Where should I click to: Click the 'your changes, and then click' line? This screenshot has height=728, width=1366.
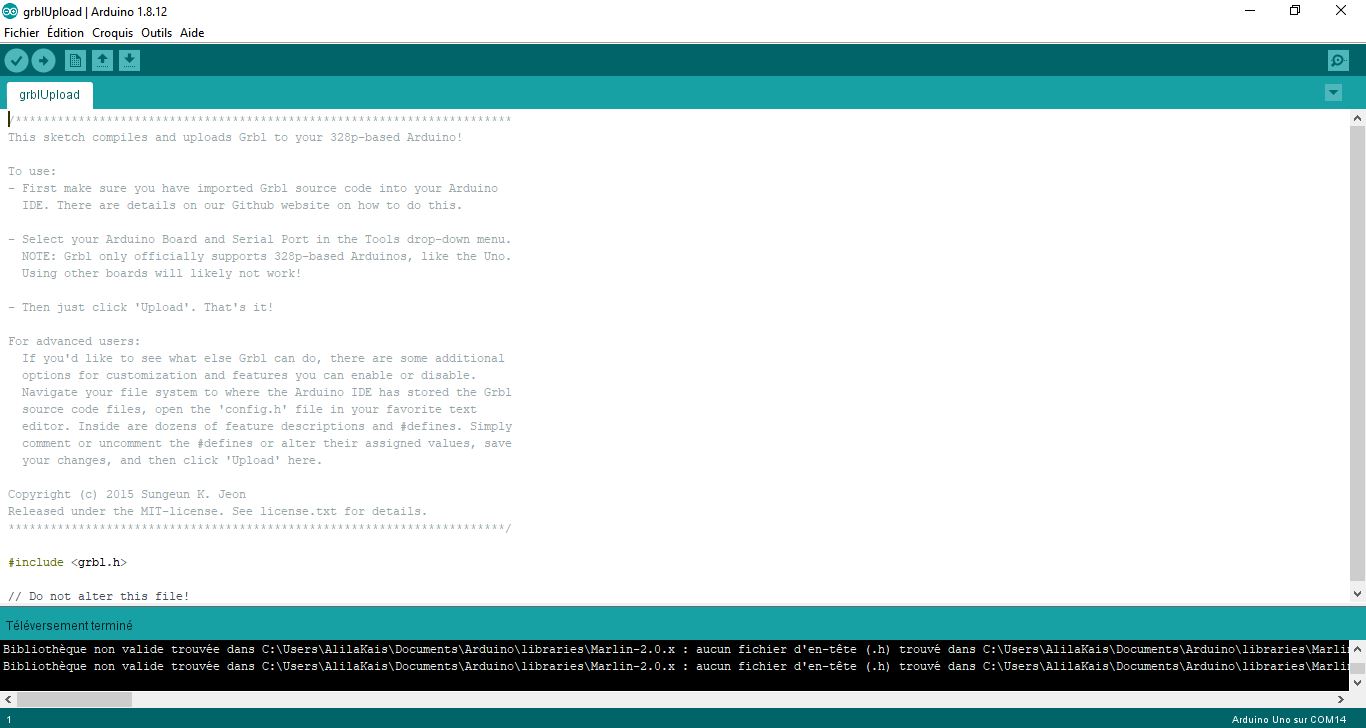pos(172,460)
